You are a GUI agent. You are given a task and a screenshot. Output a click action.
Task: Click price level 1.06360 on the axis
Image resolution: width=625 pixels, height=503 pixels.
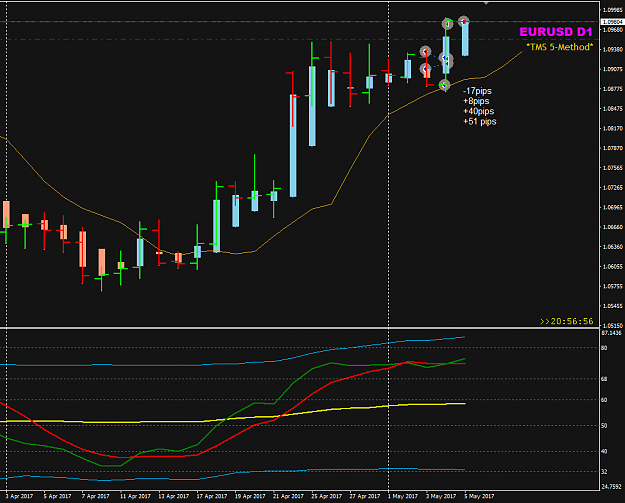point(613,247)
